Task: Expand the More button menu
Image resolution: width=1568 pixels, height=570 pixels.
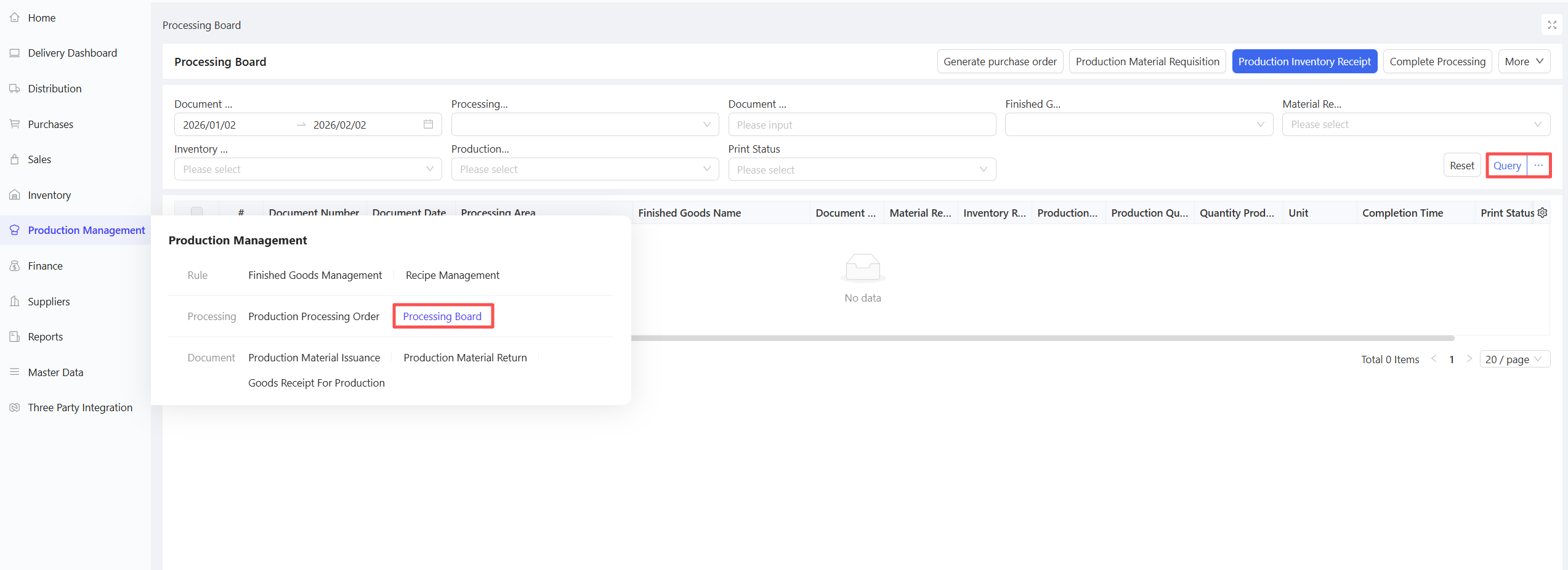Action: pyautogui.click(x=1524, y=62)
